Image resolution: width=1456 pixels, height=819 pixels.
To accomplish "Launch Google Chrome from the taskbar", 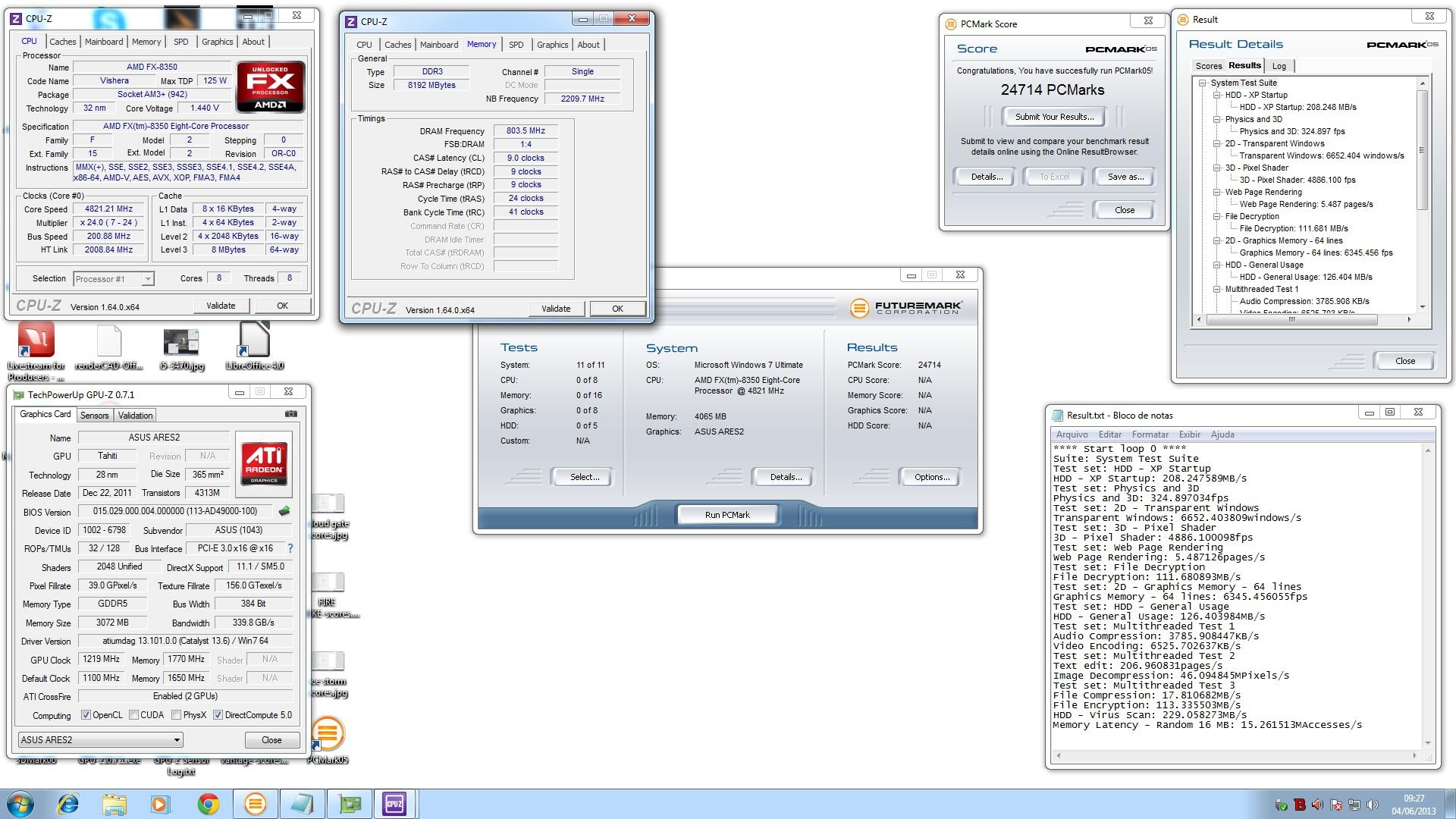I will pos(208,804).
